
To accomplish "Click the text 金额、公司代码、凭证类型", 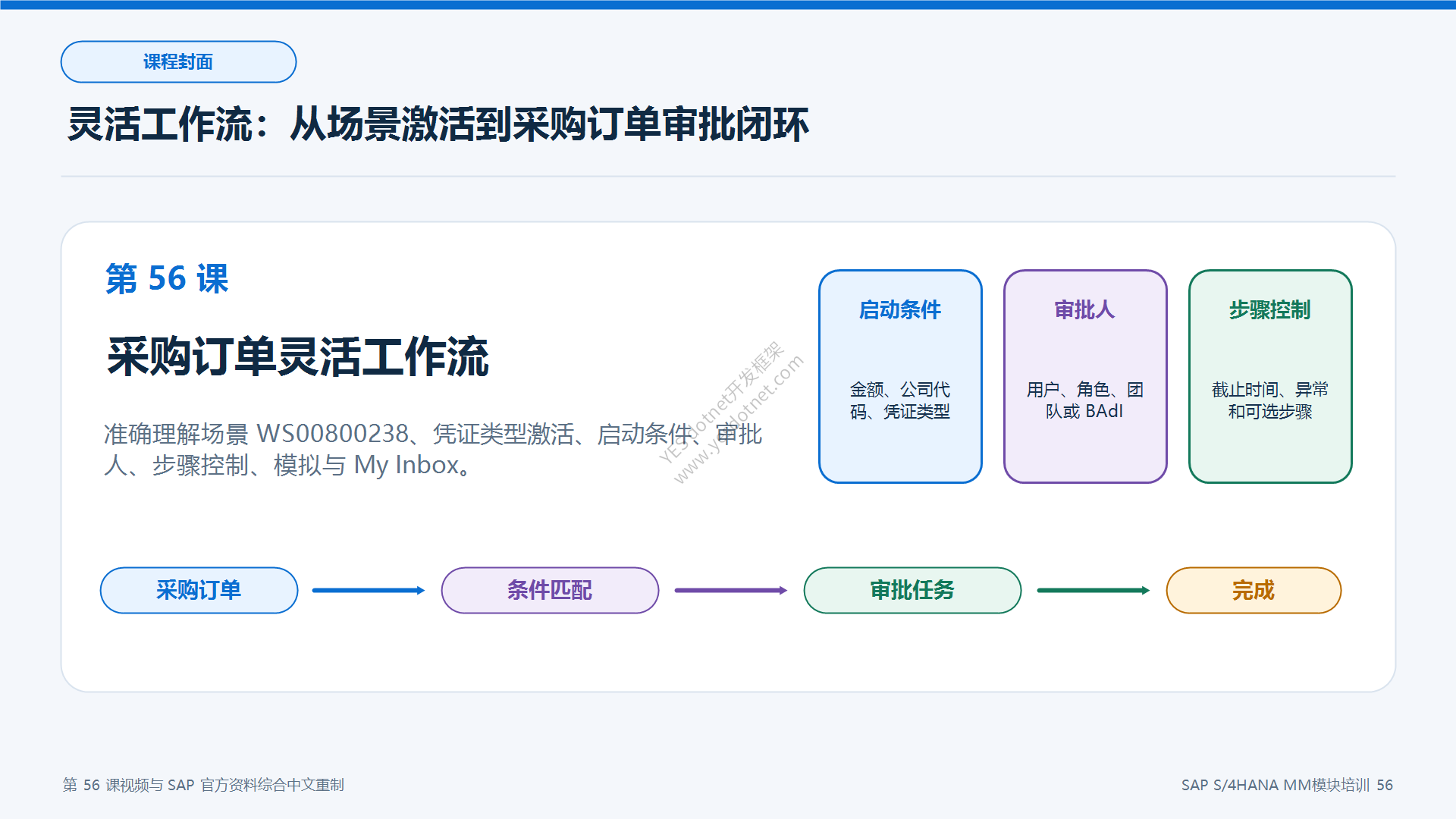I will (x=900, y=400).
